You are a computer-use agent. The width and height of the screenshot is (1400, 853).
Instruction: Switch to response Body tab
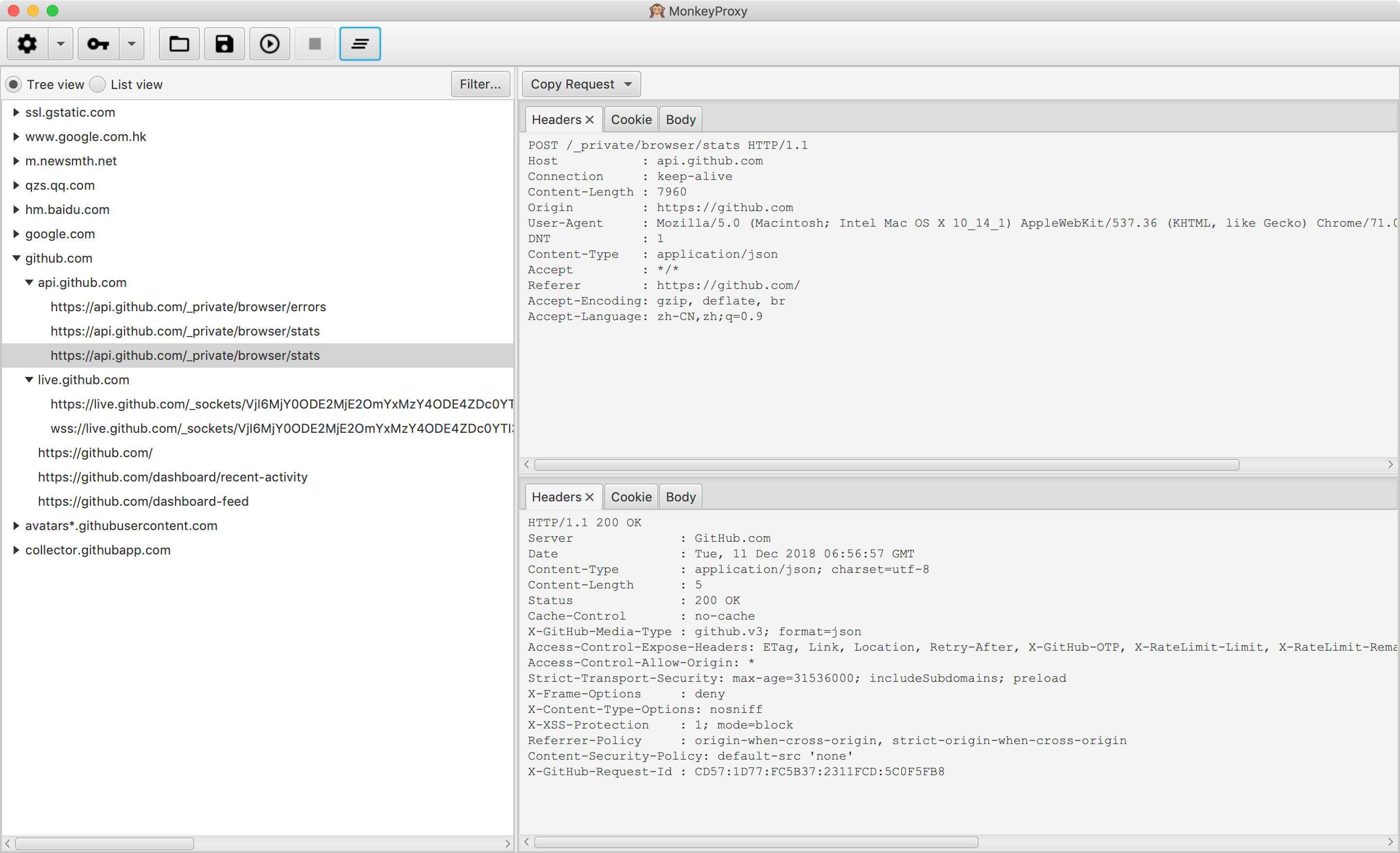point(680,497)
